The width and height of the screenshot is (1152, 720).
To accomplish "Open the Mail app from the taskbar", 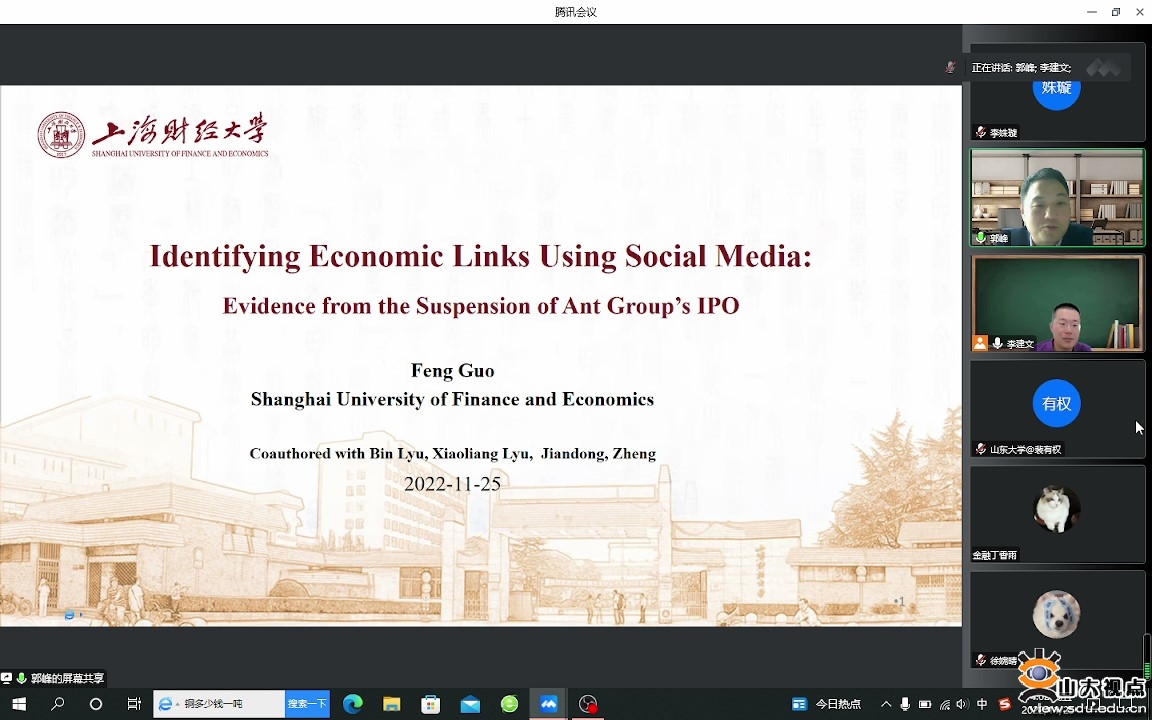I will [x=470, y=704].
